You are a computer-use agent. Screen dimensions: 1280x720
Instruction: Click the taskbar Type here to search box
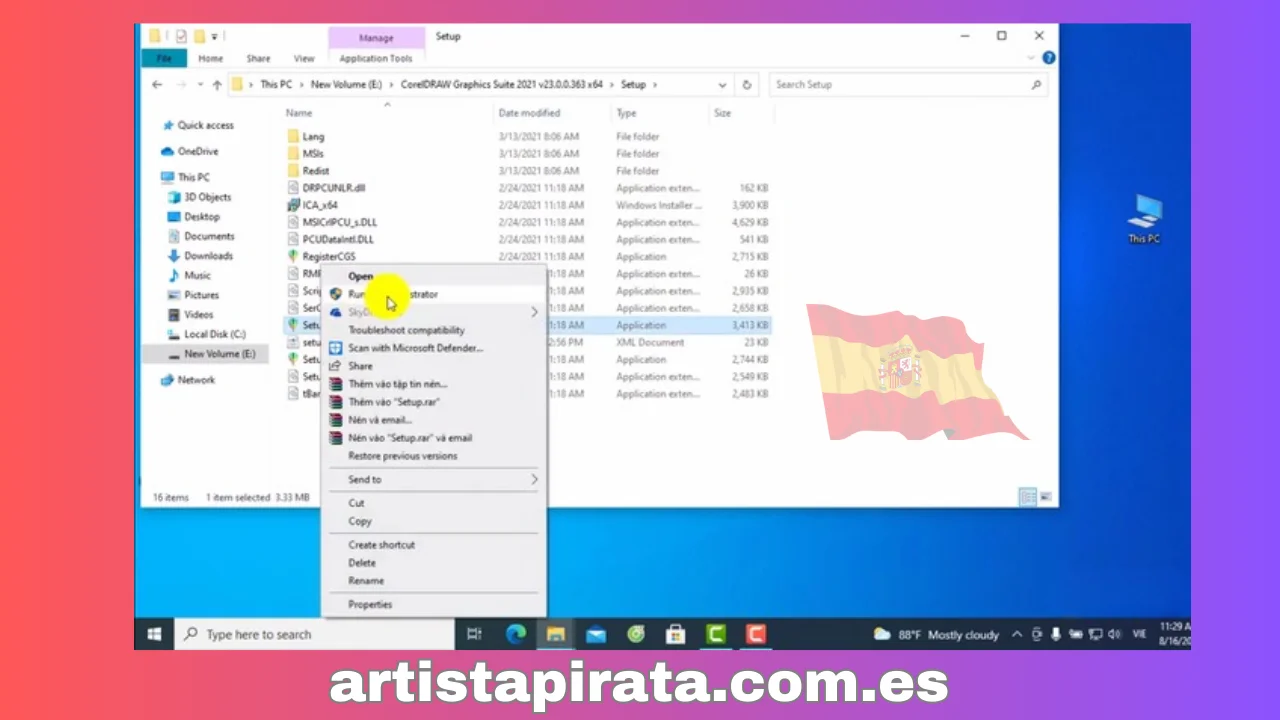316,634
